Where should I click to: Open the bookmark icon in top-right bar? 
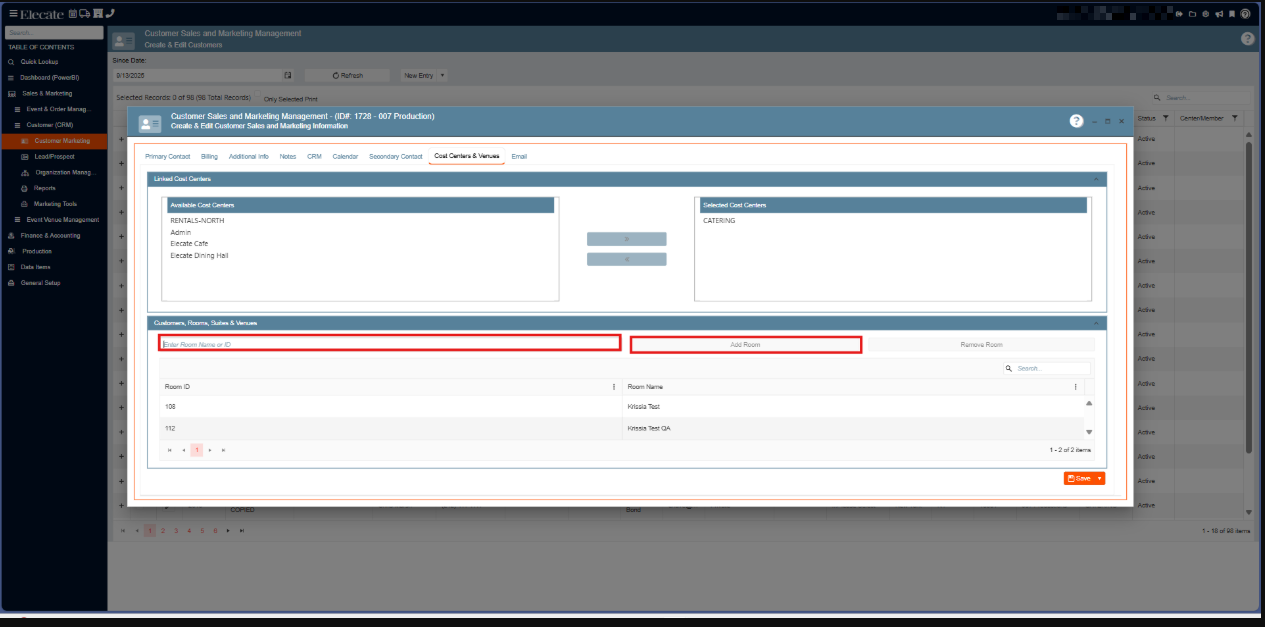pos(1232,14)
